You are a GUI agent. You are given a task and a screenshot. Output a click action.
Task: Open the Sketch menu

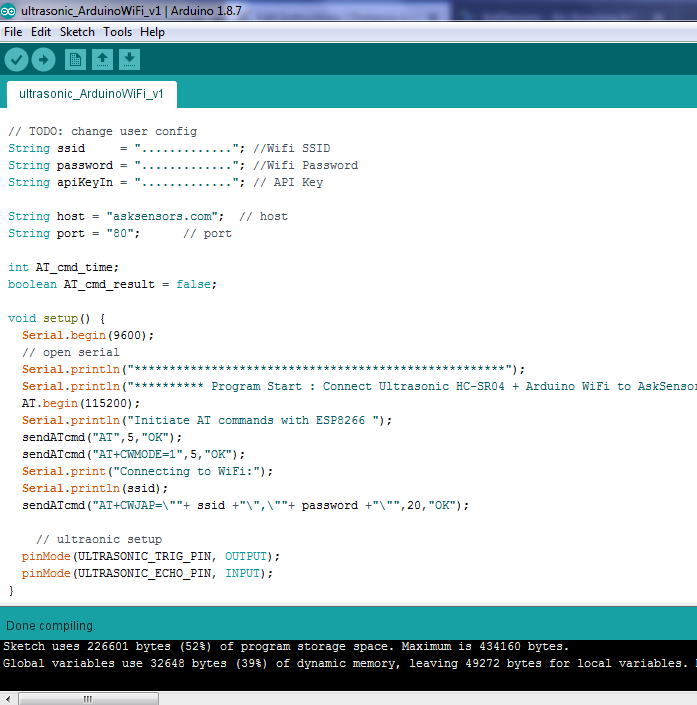77,32
